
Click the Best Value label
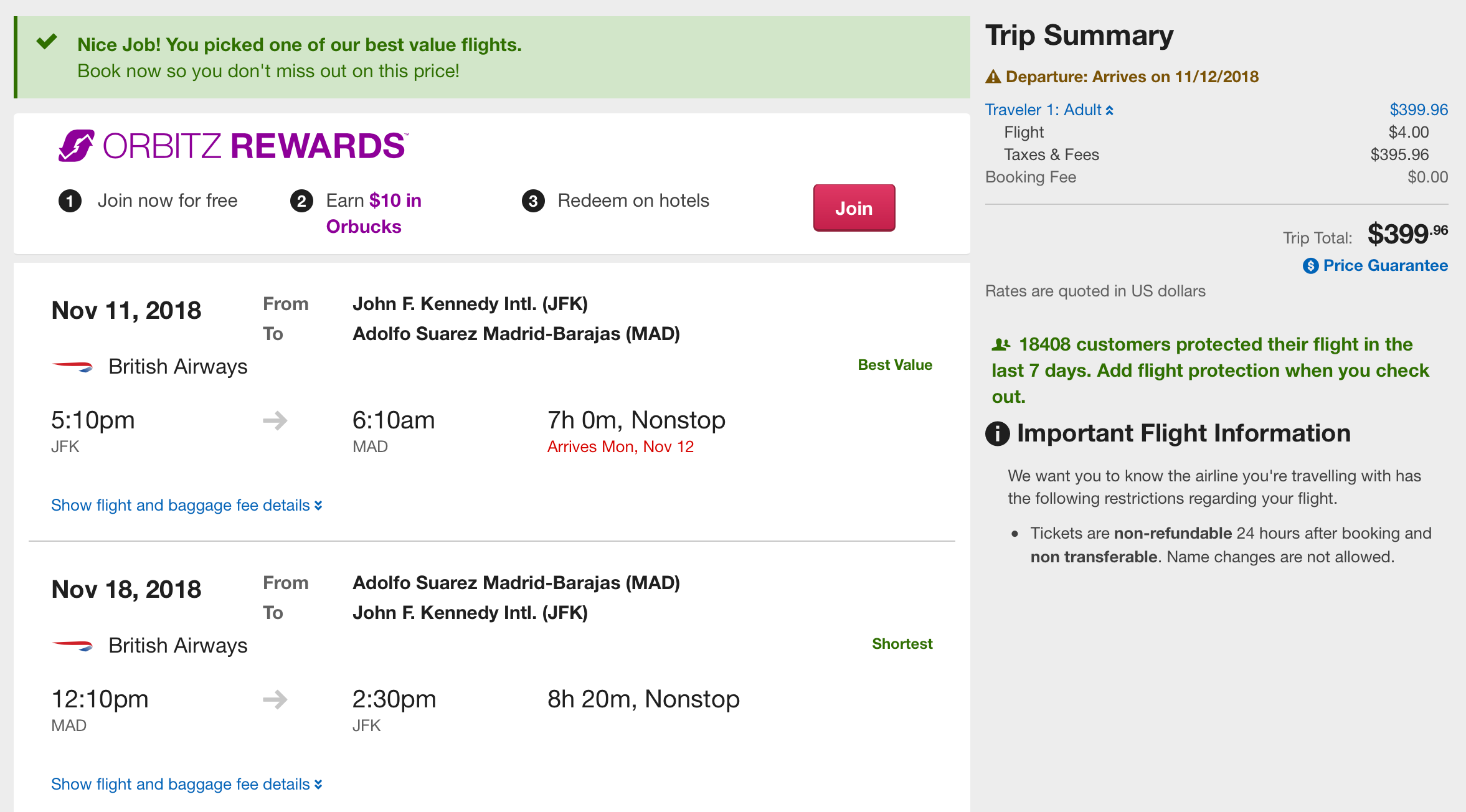(894, 365)
